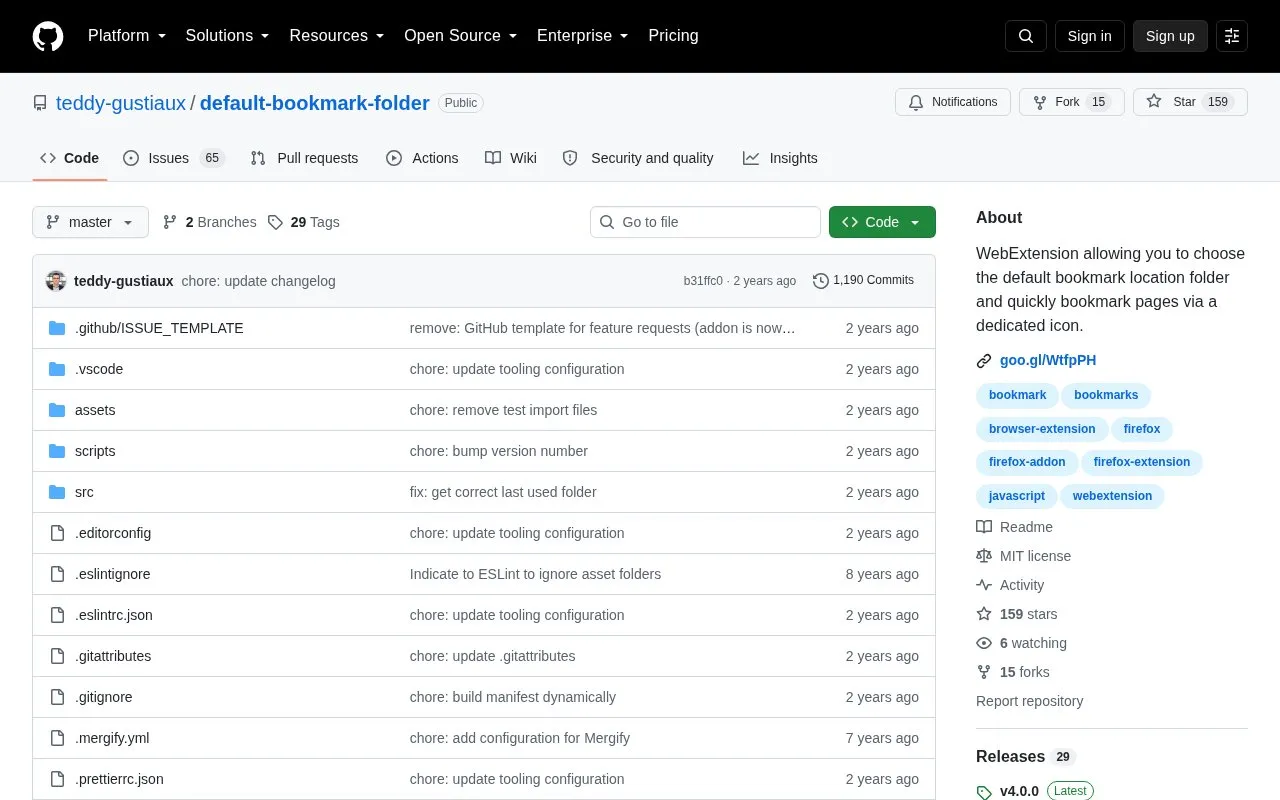Open the 1,190 Commits history
1280x800 pixels.
coord(864,281)
